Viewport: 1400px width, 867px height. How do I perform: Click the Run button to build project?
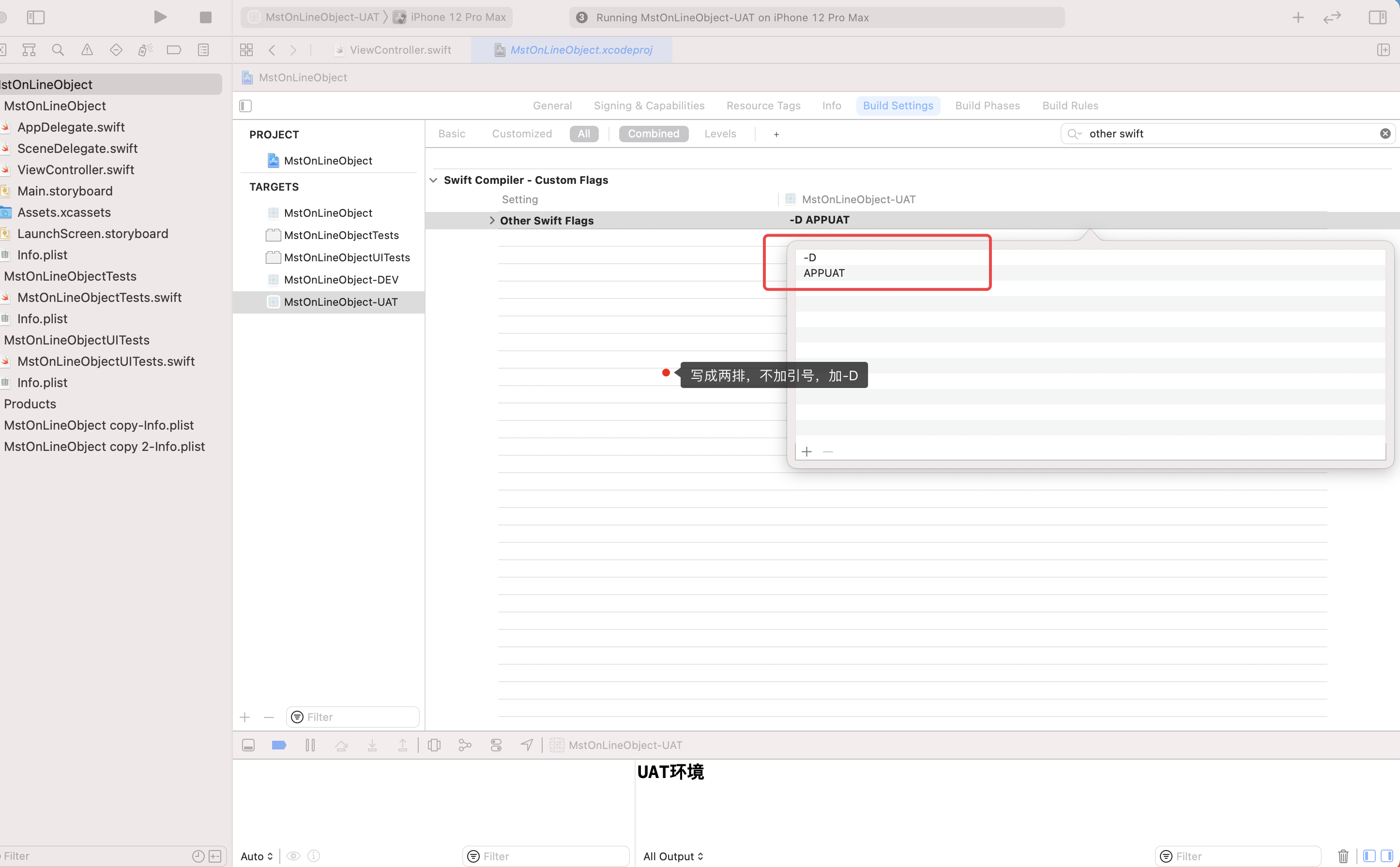tap(160, 17)
